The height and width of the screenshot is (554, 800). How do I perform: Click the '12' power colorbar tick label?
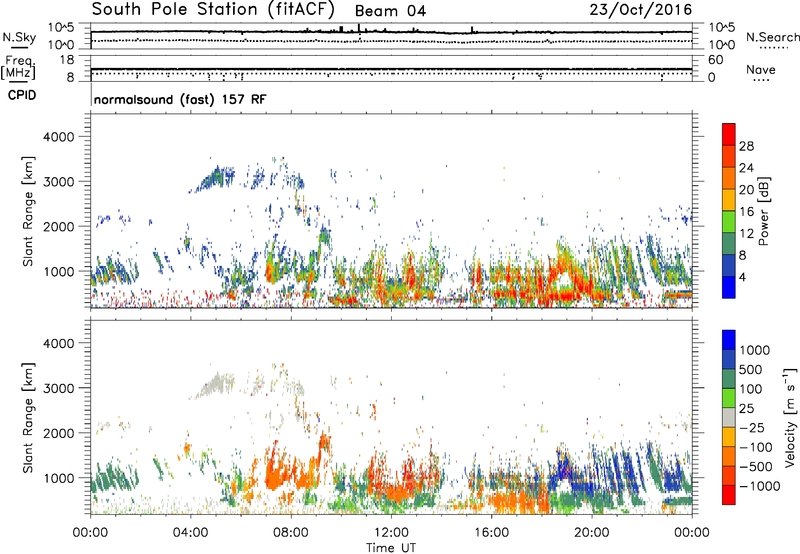746,234
